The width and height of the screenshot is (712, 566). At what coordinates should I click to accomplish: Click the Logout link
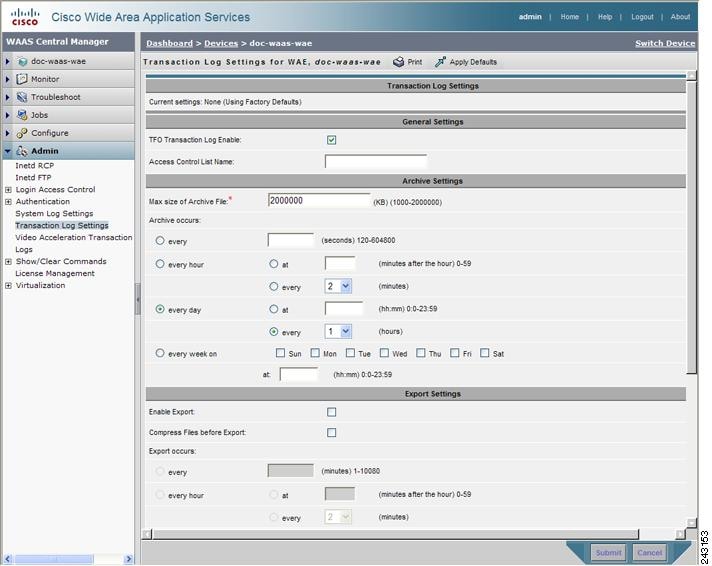pyautogui.click(x=642, y=17)
